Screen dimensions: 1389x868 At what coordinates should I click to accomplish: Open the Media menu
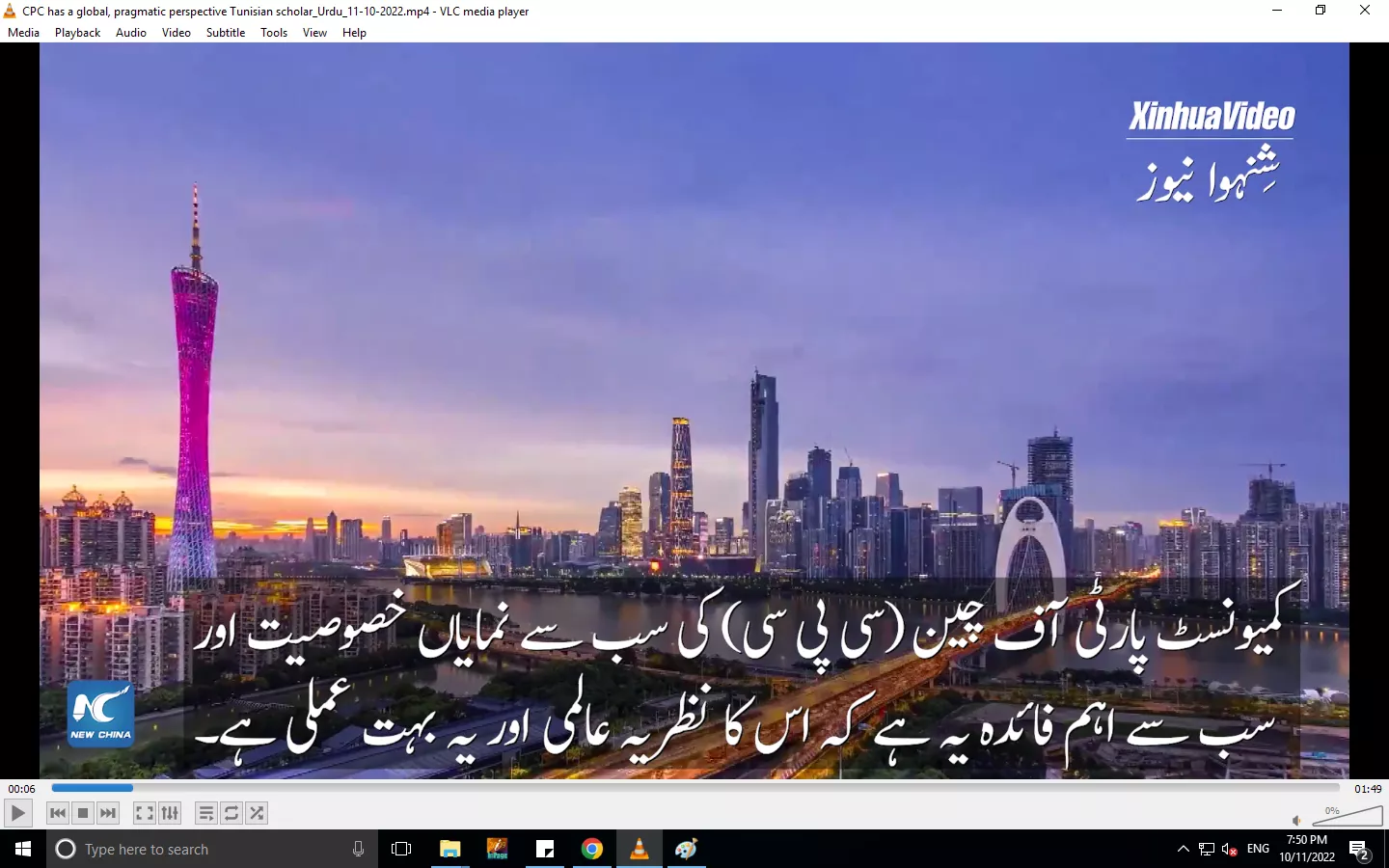23,32
